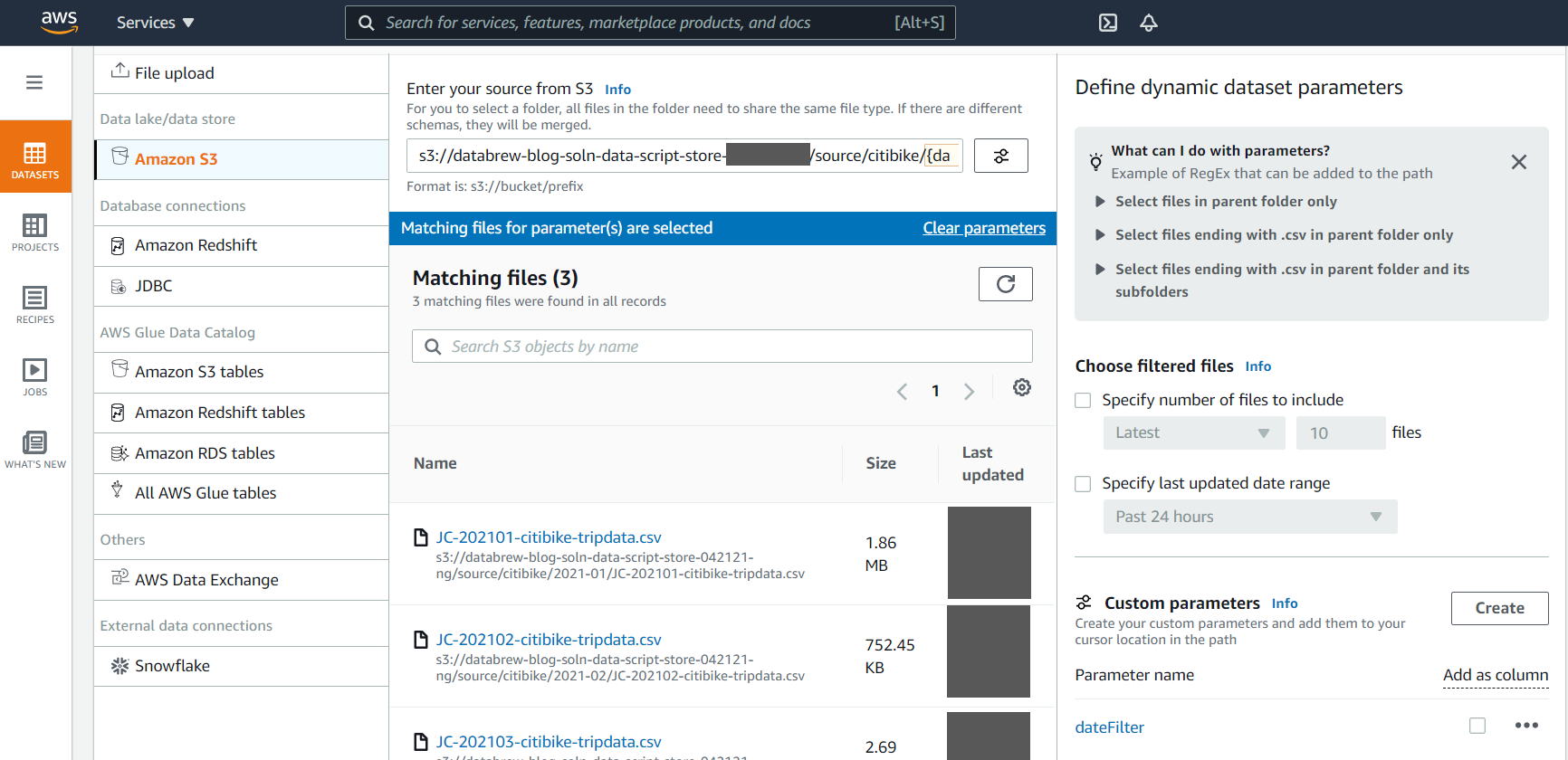The image size is (1568, 760).
Task: Choose Snowflake as data connection
Action: pos(172,666)
